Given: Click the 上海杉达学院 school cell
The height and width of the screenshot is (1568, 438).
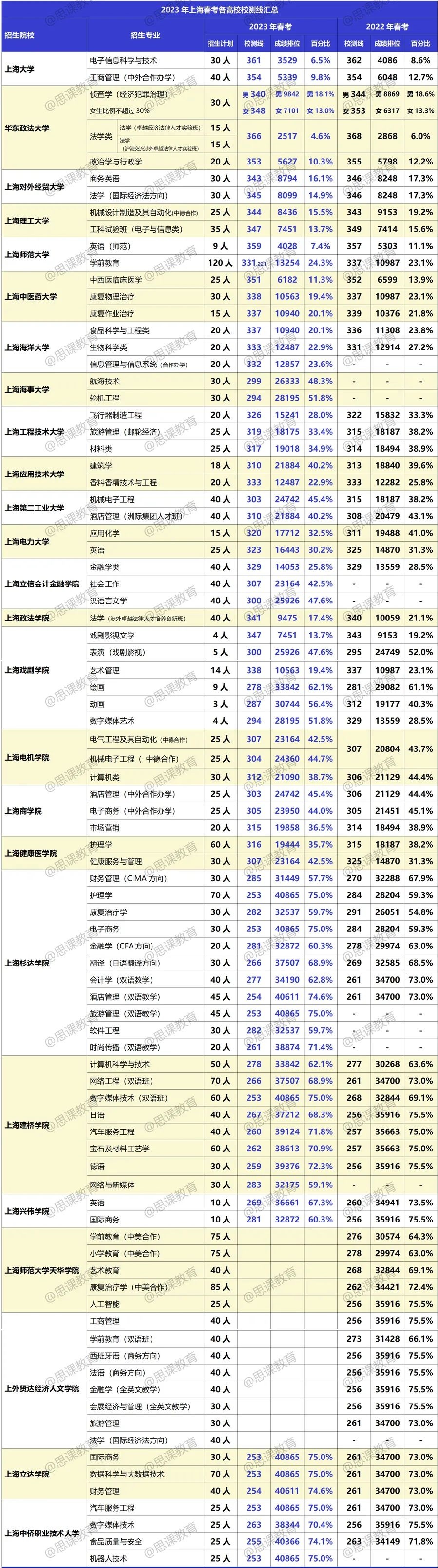Looking at the screenshot, I should [27, 963].
